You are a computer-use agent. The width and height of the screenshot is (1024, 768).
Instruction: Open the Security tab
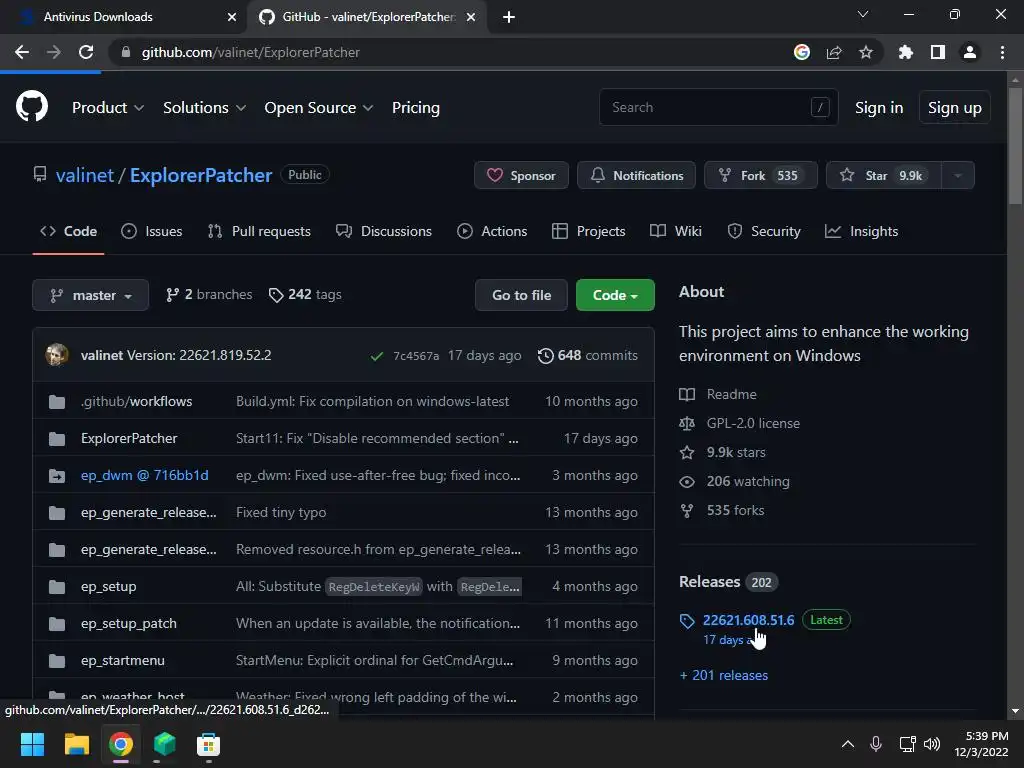(763, 231)
